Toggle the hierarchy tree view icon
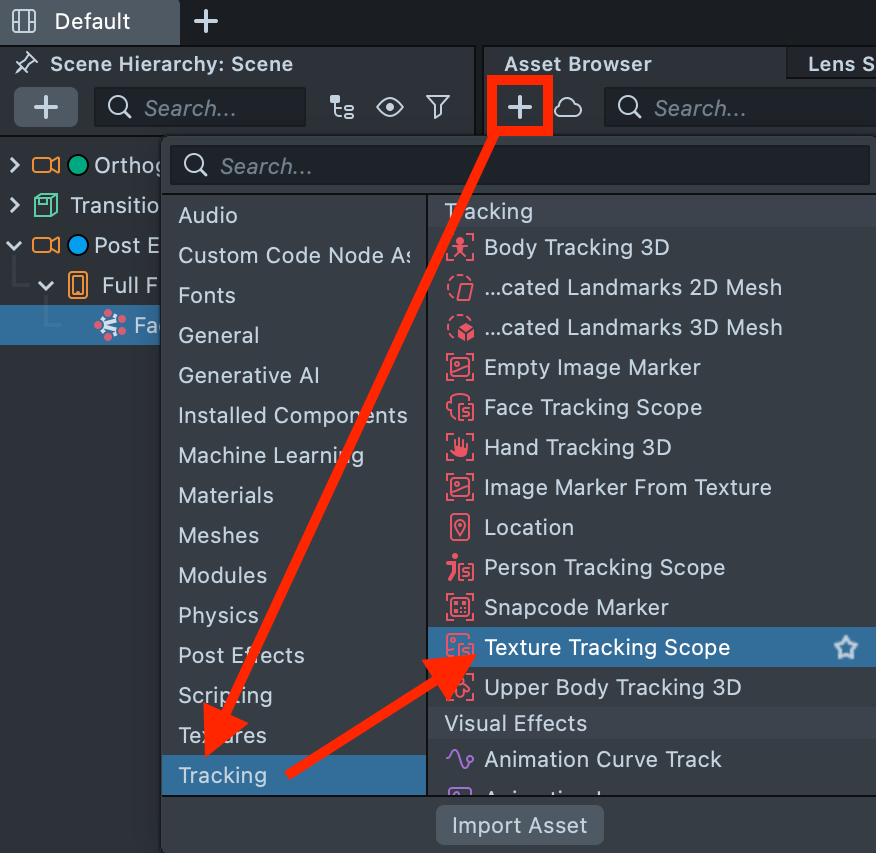Viewport: 876px width, 853px height. (342, 107)
